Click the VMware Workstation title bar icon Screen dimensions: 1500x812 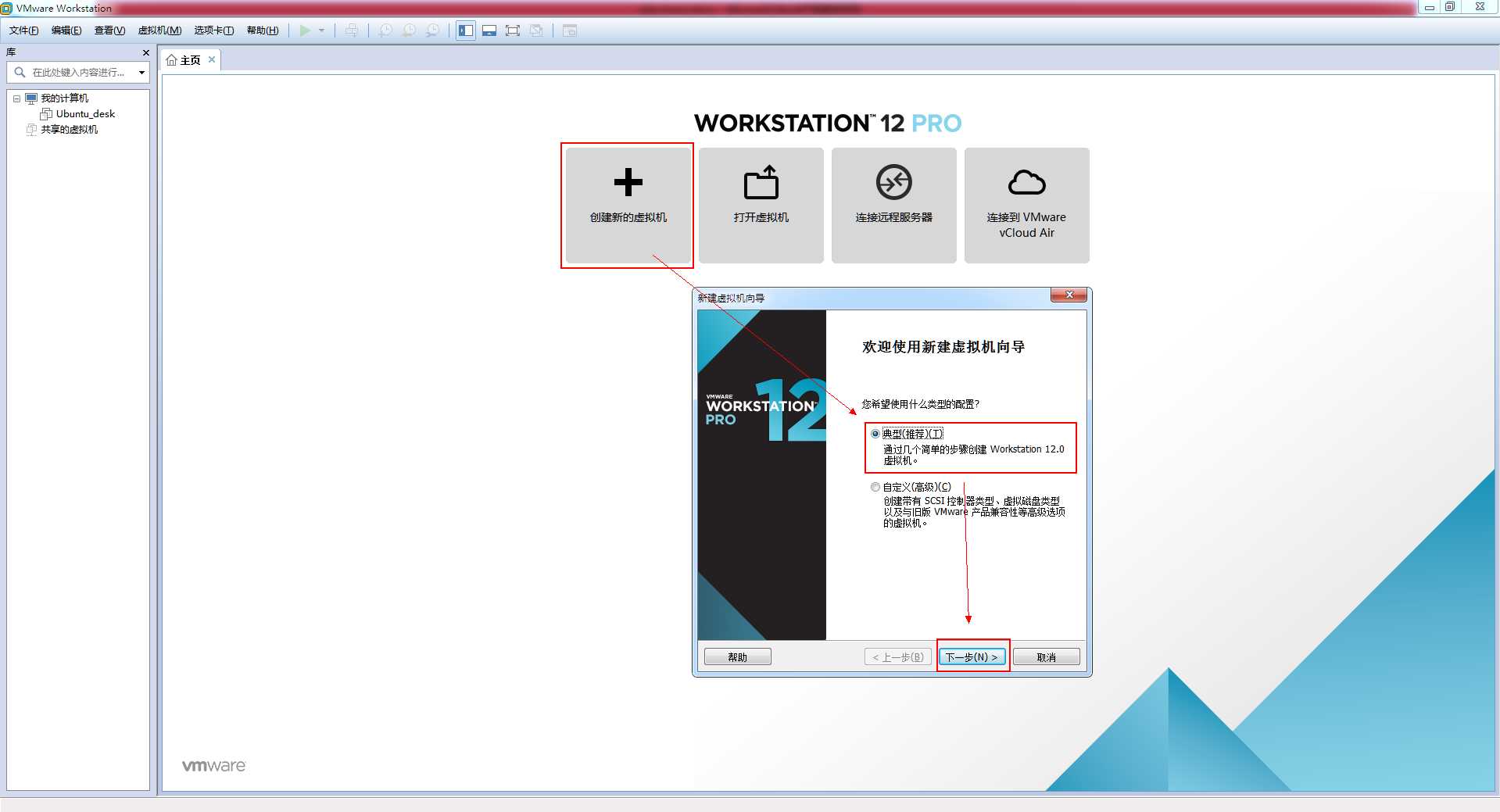point(7,8)
